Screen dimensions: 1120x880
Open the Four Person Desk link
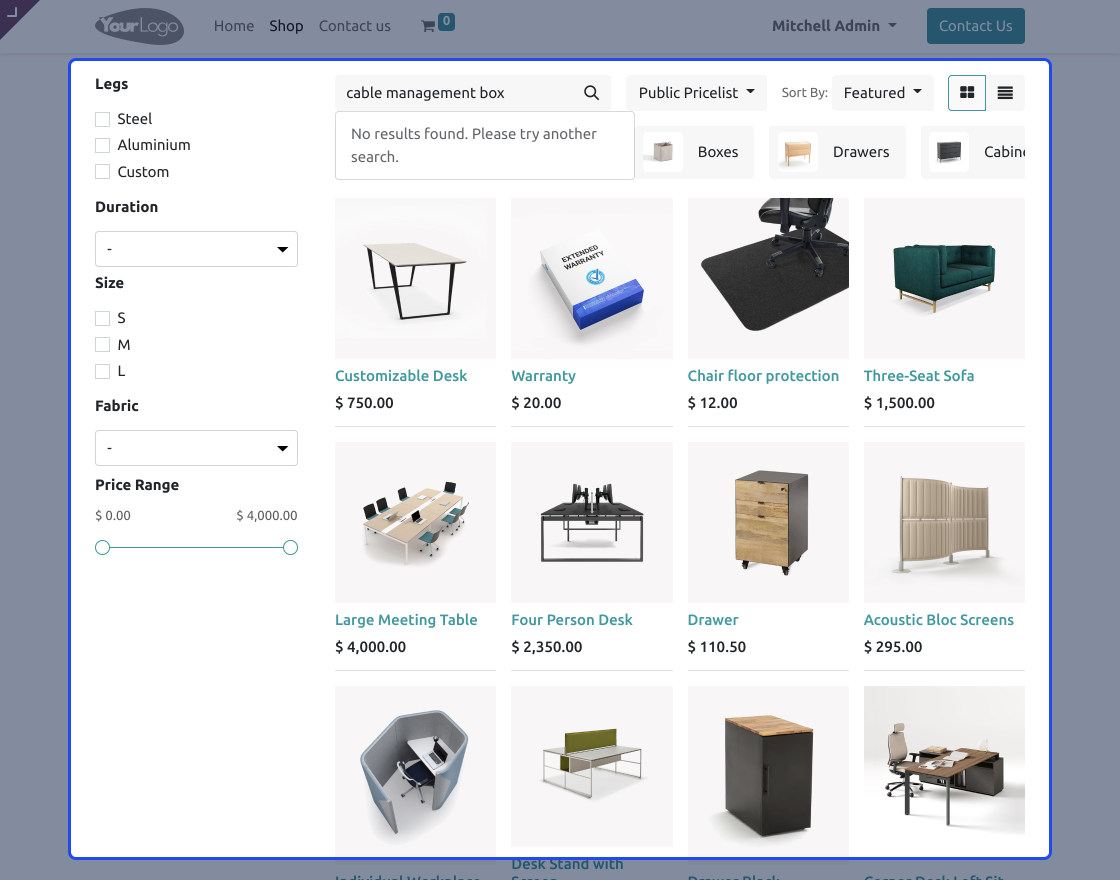click(571, 620)
